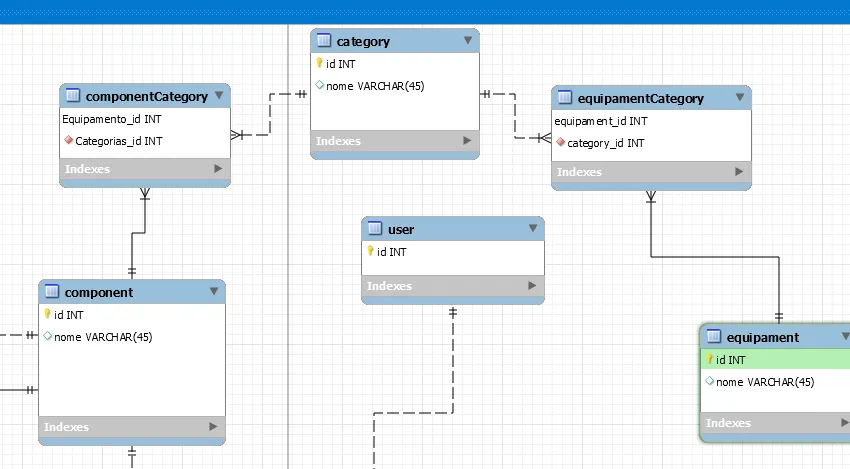
Task: Click the component table header icon
Action: 51,292
